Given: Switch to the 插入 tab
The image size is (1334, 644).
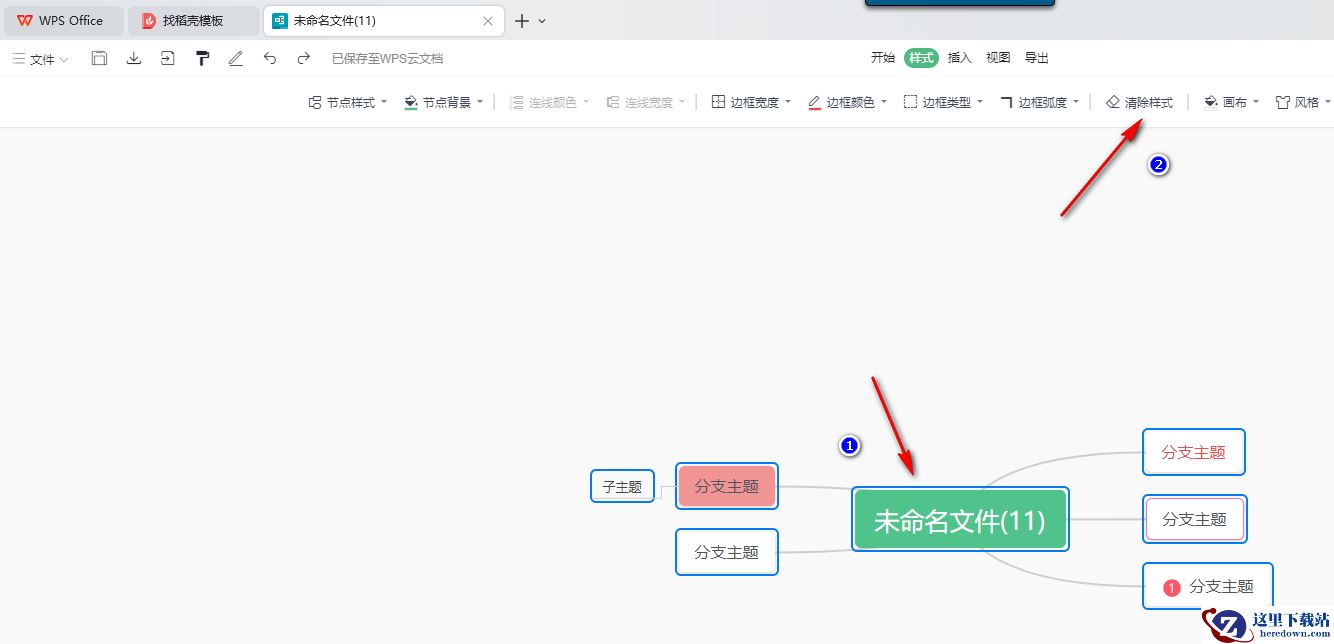Looking at the screenshot, I should (959, 58).
